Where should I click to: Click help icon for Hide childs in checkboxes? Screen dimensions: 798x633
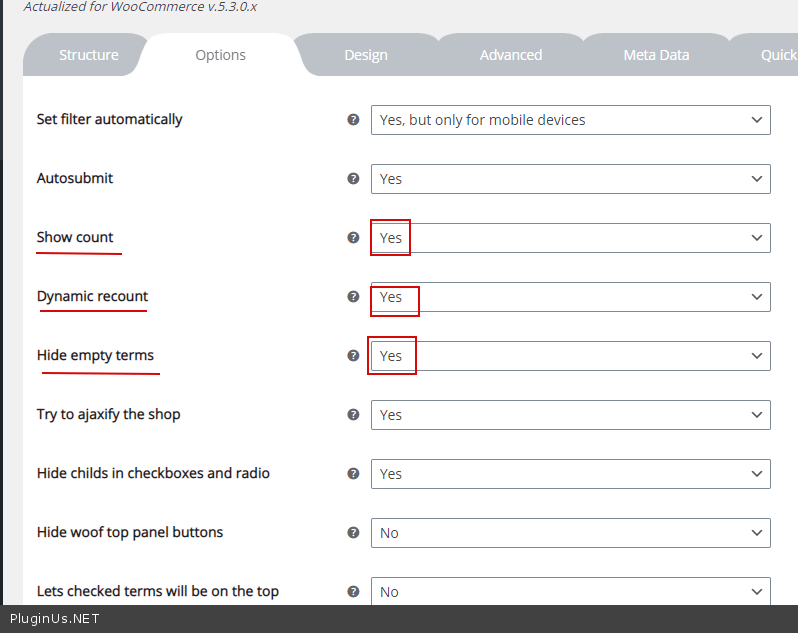(x=353, y=473)
